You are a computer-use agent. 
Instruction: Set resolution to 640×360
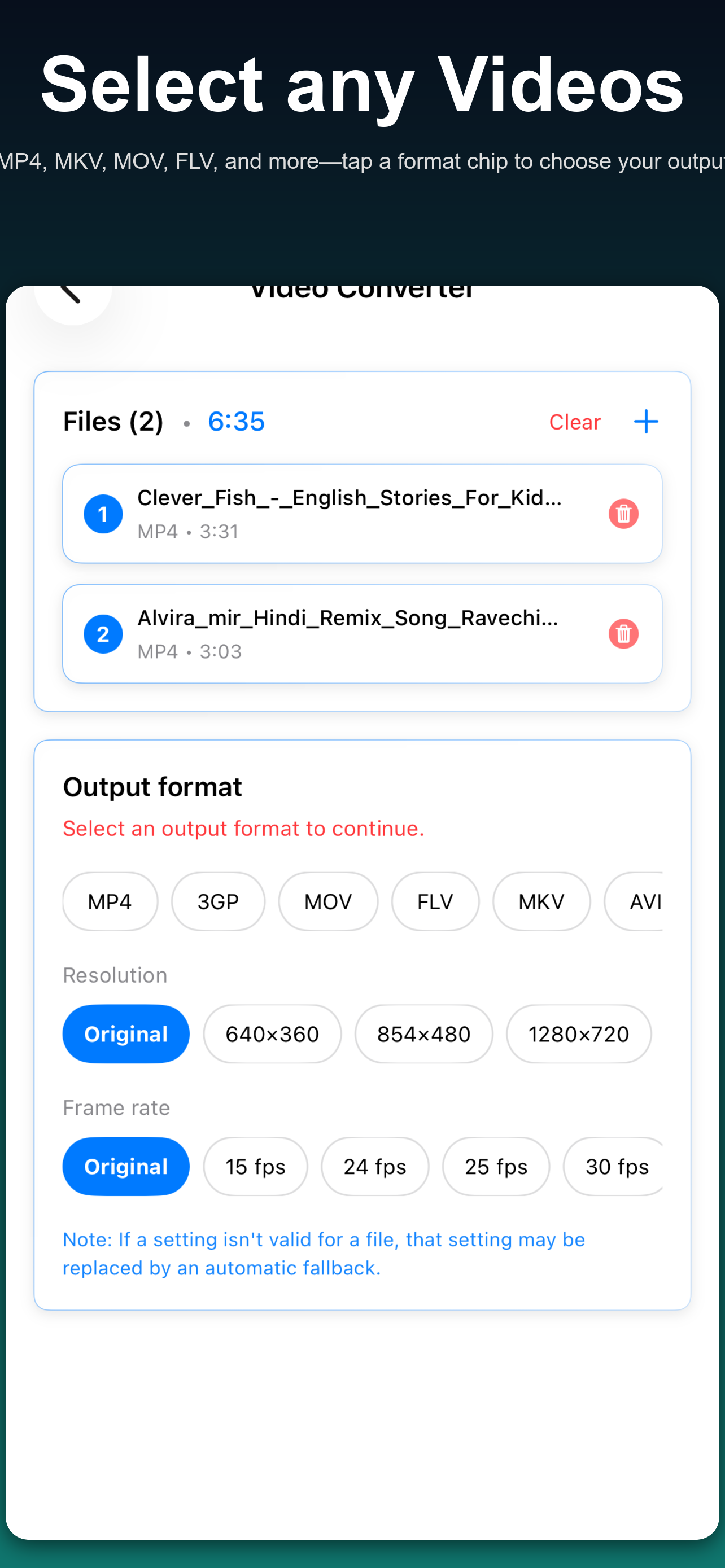click(x=272, y=1034)
